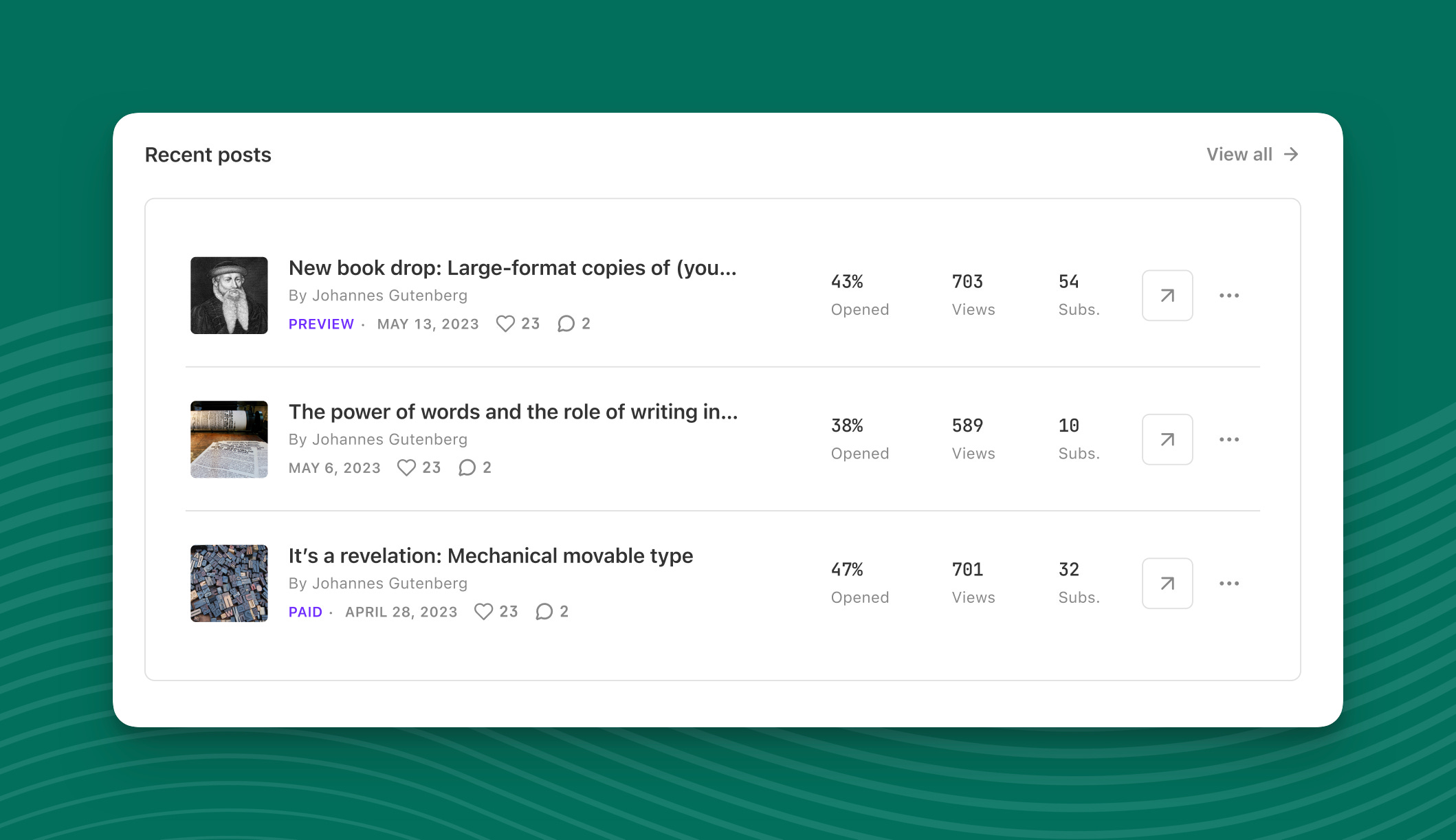Open the New book drop post title
Image resolution: width=1456 pixels, height=840 pixels.
click(512, 268)
